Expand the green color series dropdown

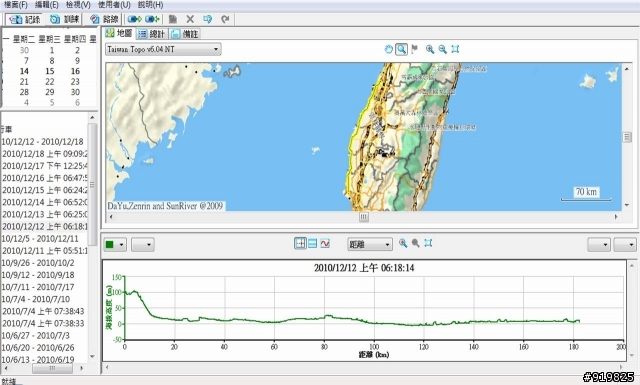pos(115,245)
